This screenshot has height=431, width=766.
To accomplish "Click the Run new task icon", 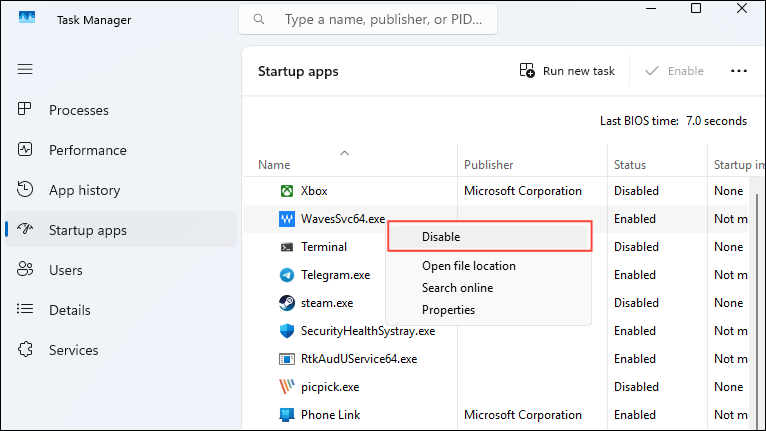I will 527,70.
